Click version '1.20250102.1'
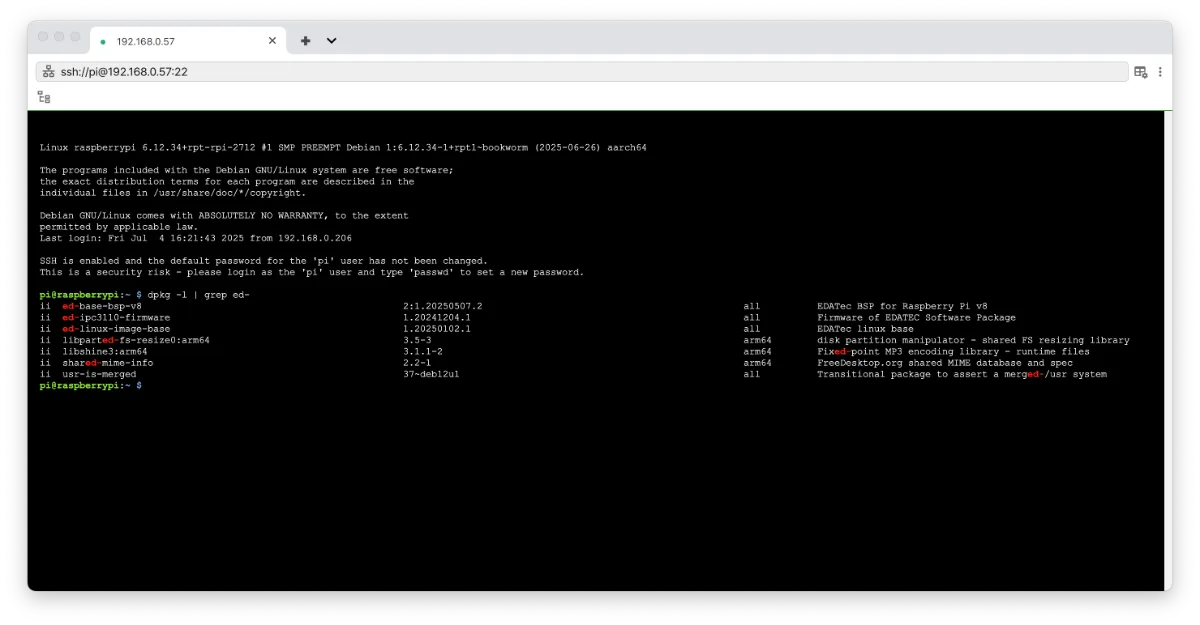Viewport: 1200px width, 625px height. click(x=437, y=329)
